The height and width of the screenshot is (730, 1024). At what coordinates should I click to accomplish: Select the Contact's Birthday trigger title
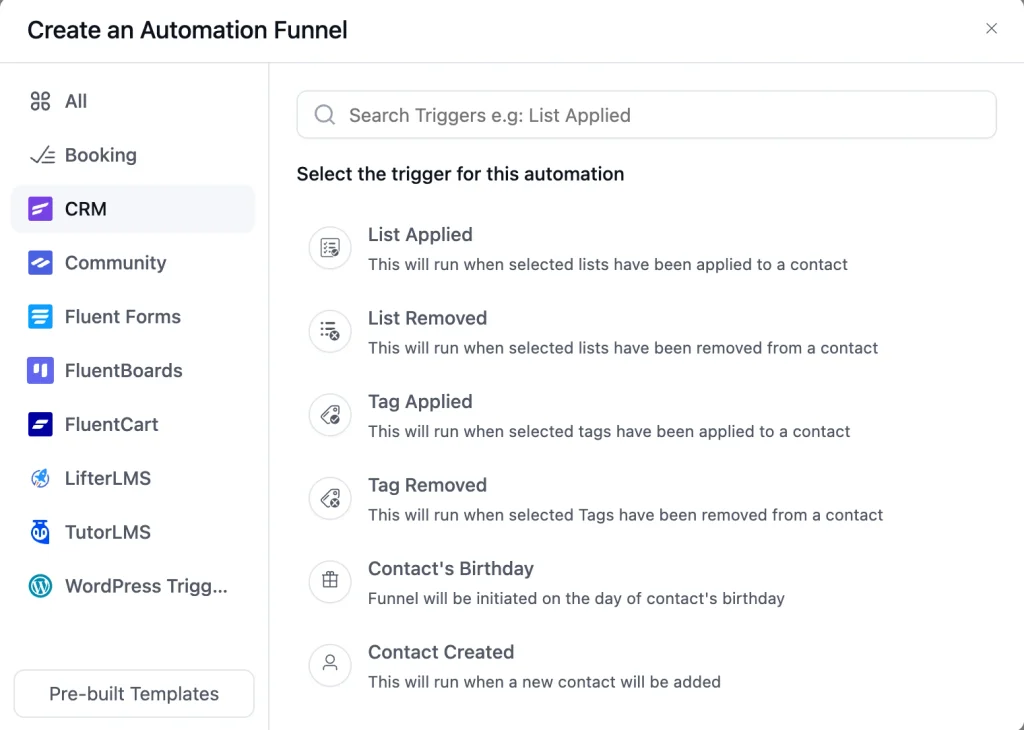pyautogui.click(x=451, y=569)
